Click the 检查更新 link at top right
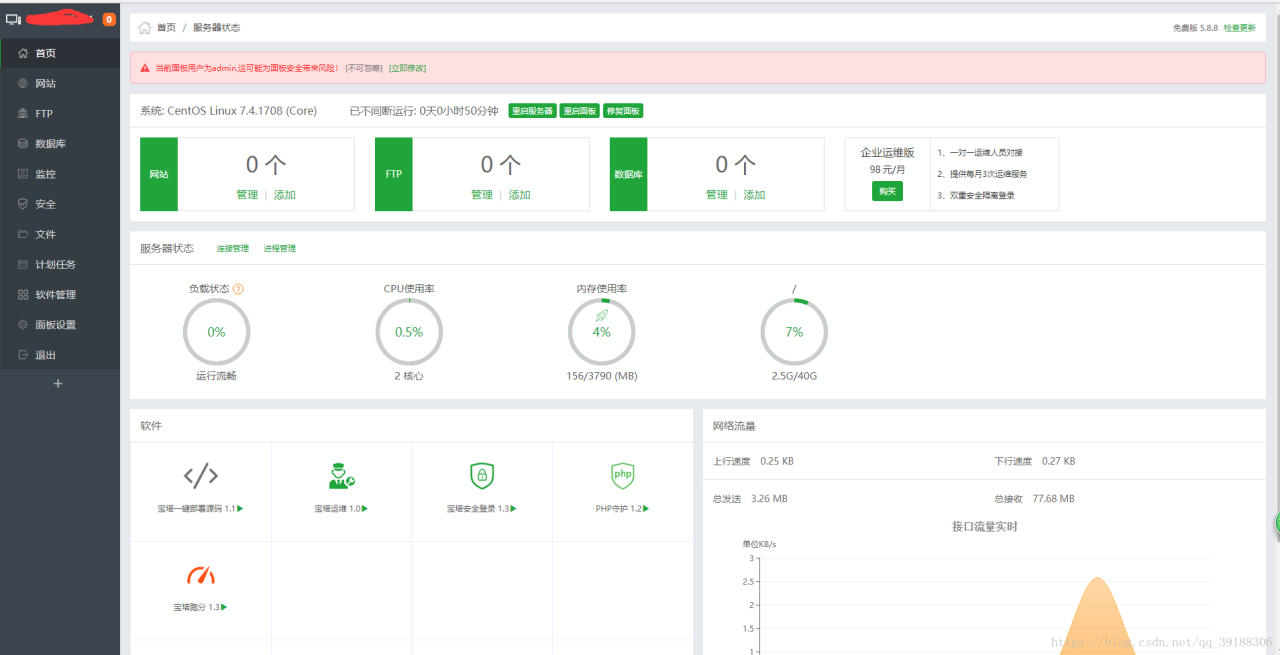The width and height of the screenshot is (1280, 655). coord(1239,28)
